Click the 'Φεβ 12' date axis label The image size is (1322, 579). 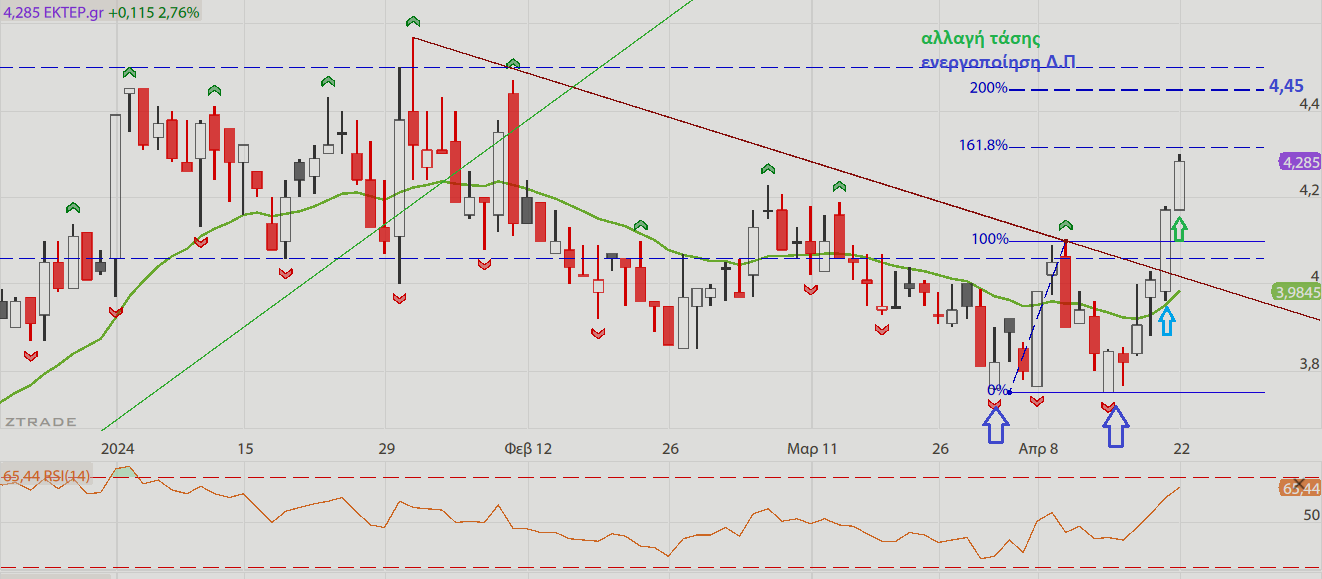click(528, 449)
